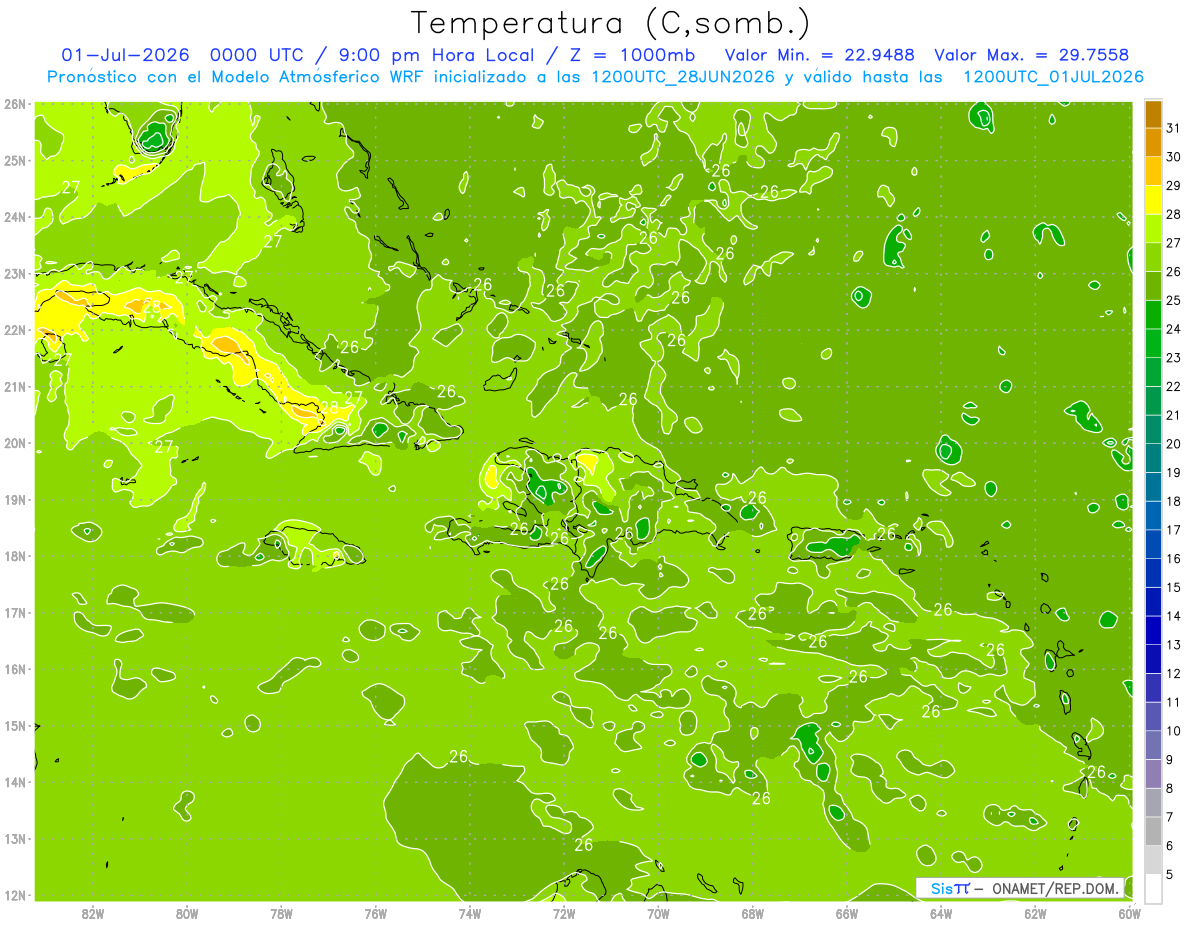The width and height of the screenshot is (1200, 927).
Task: Click the colorbar label 31
Action: tap(1173, 128)
